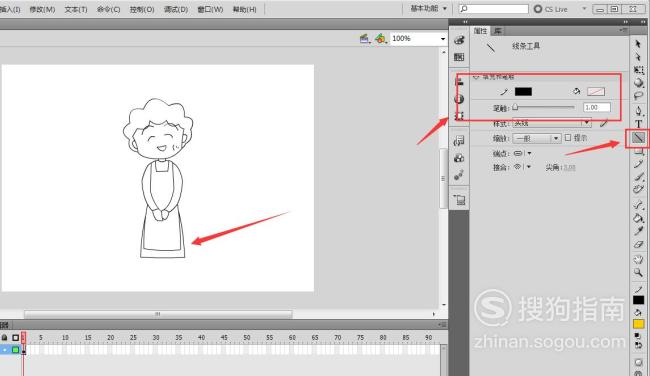Viewport: 650px width, 376px height.
Task: Select the Hand tool
Action: (x=638, y=260)
